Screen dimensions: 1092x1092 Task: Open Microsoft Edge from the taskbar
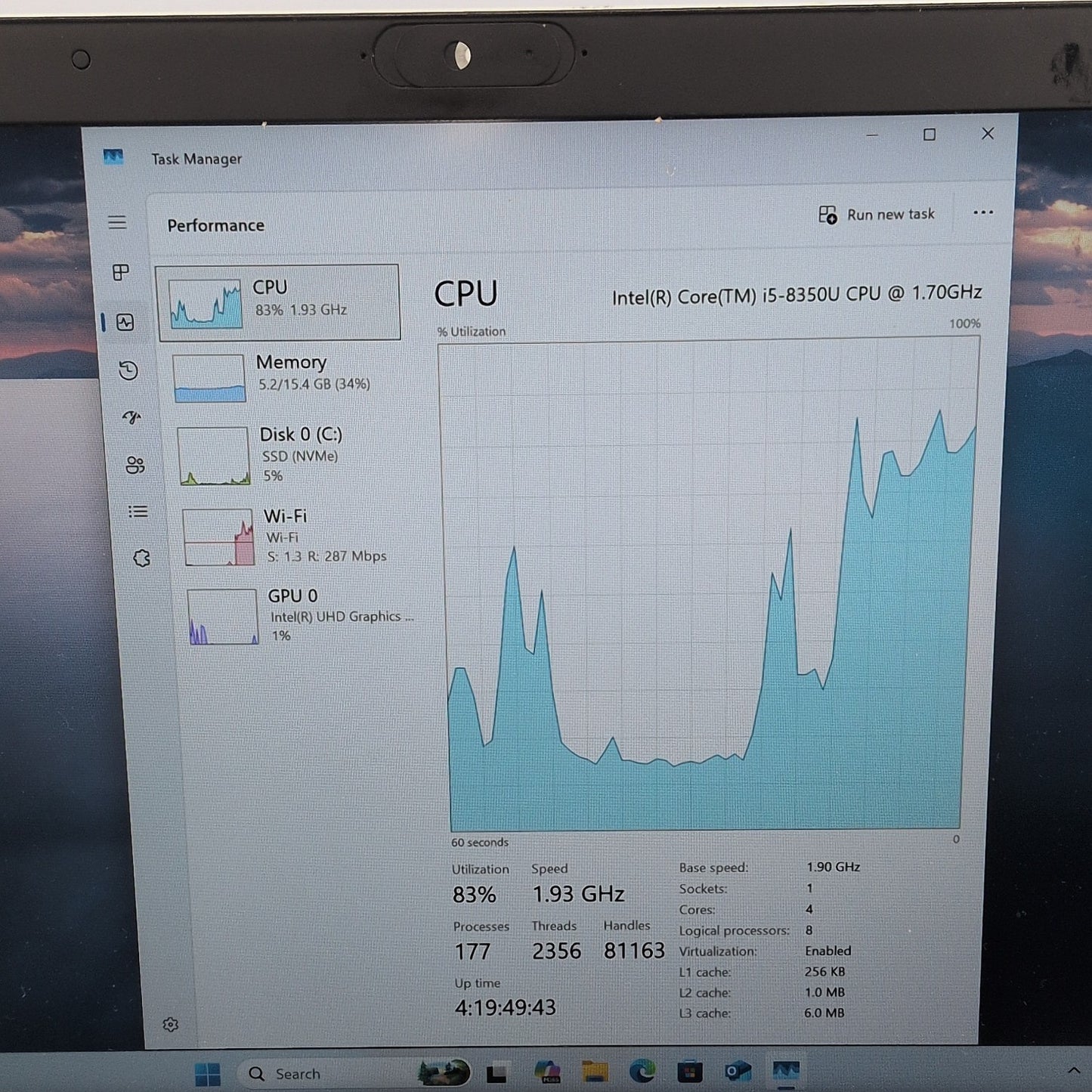(642, 1071)
